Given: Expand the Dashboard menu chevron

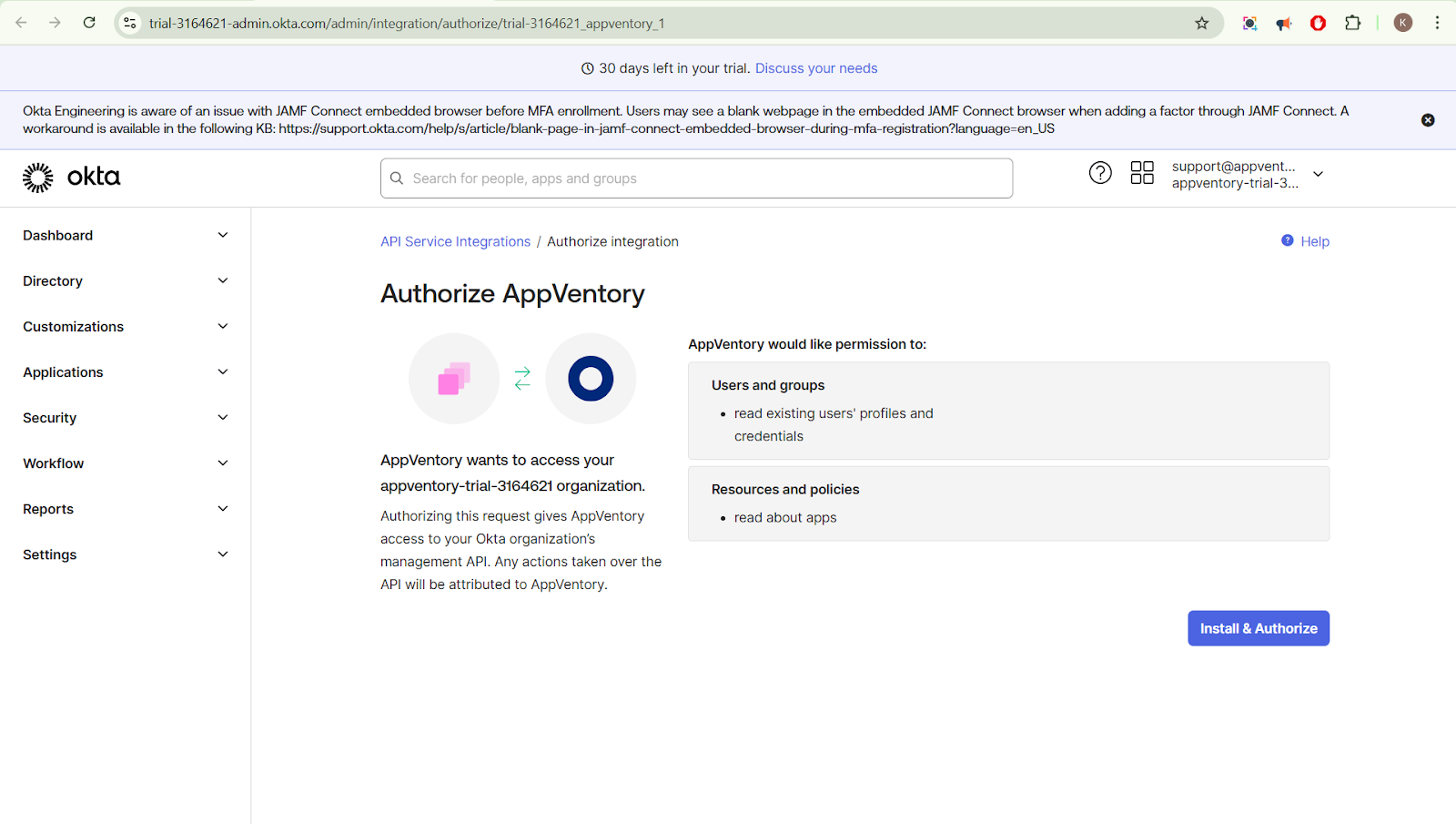Looking at the screenshot, I should (223, 235).
